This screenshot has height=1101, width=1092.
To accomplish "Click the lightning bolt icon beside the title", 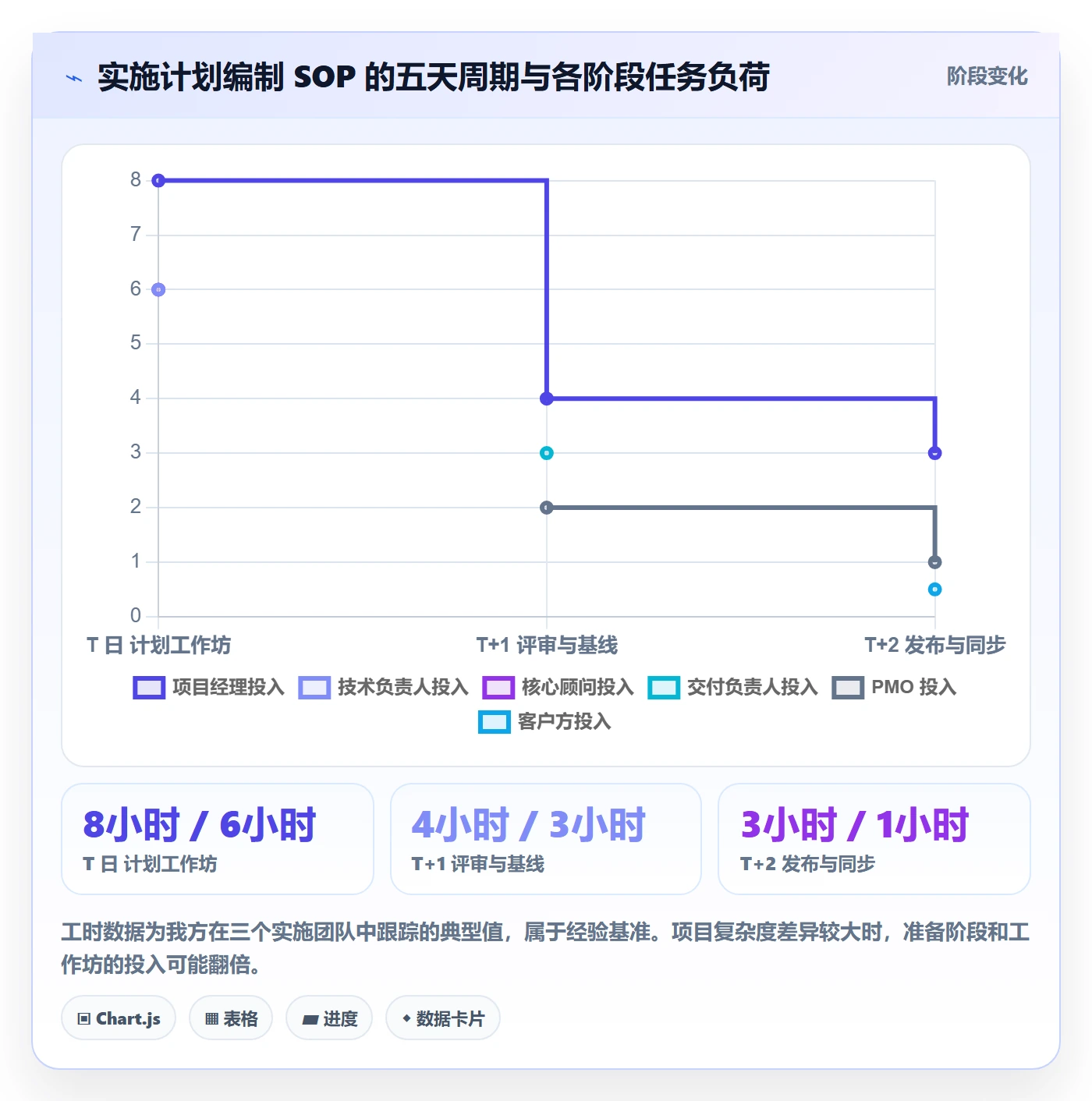I will click(74, 78).
